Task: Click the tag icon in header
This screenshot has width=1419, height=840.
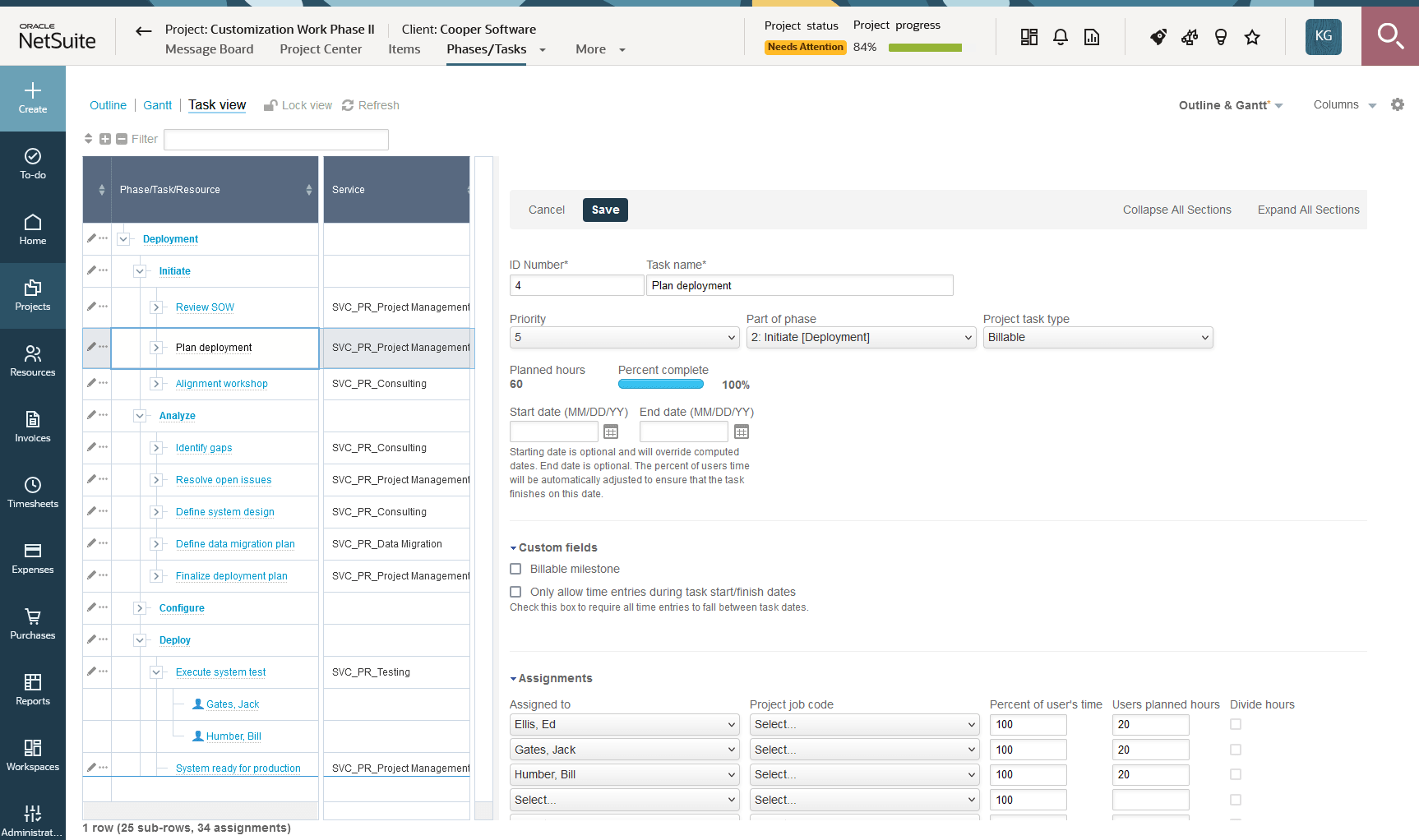Action: (x=1158, y=37)
